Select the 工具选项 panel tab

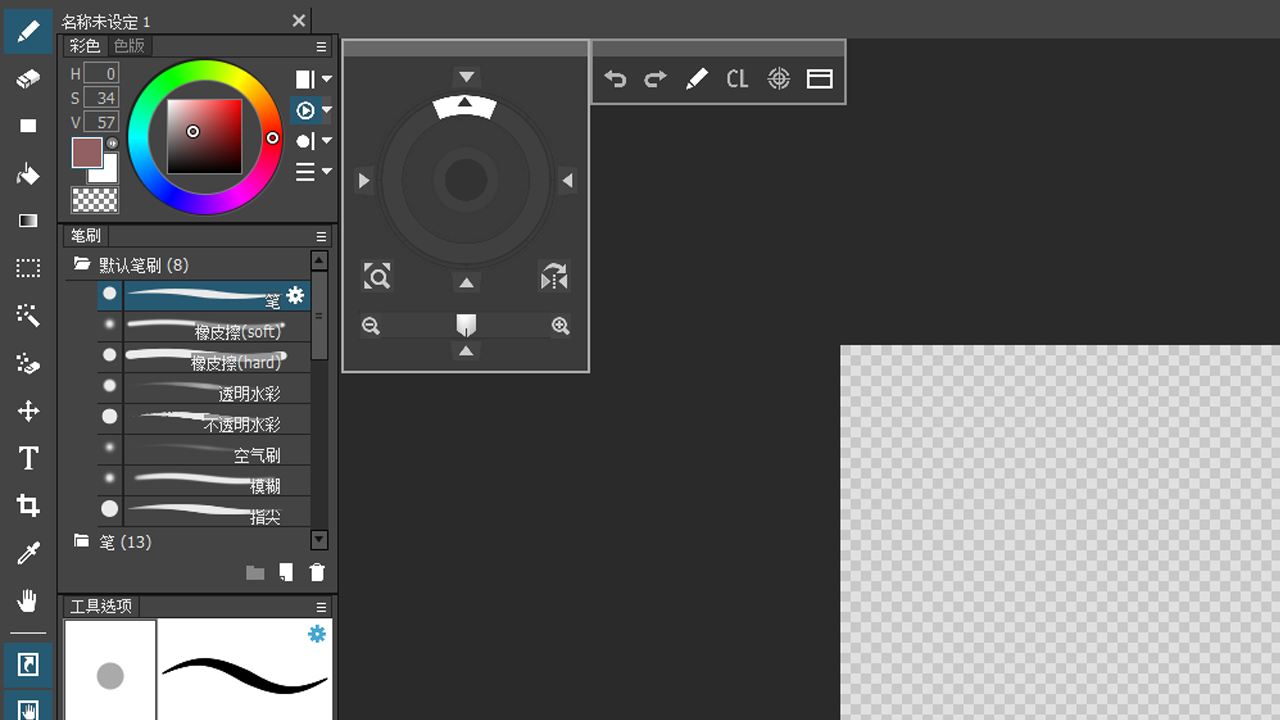click(101, 606)
